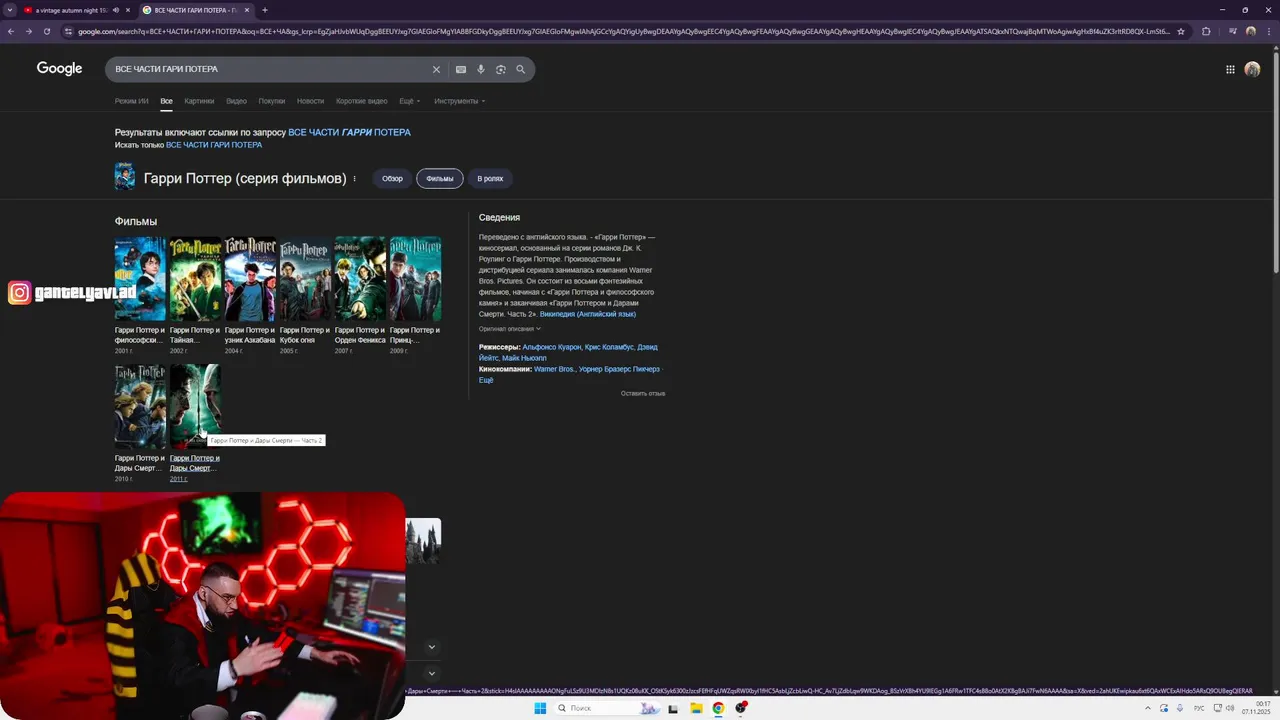Click the page vertical scrollbar
The image size is (1280, 720).
tap(1275, 160)
